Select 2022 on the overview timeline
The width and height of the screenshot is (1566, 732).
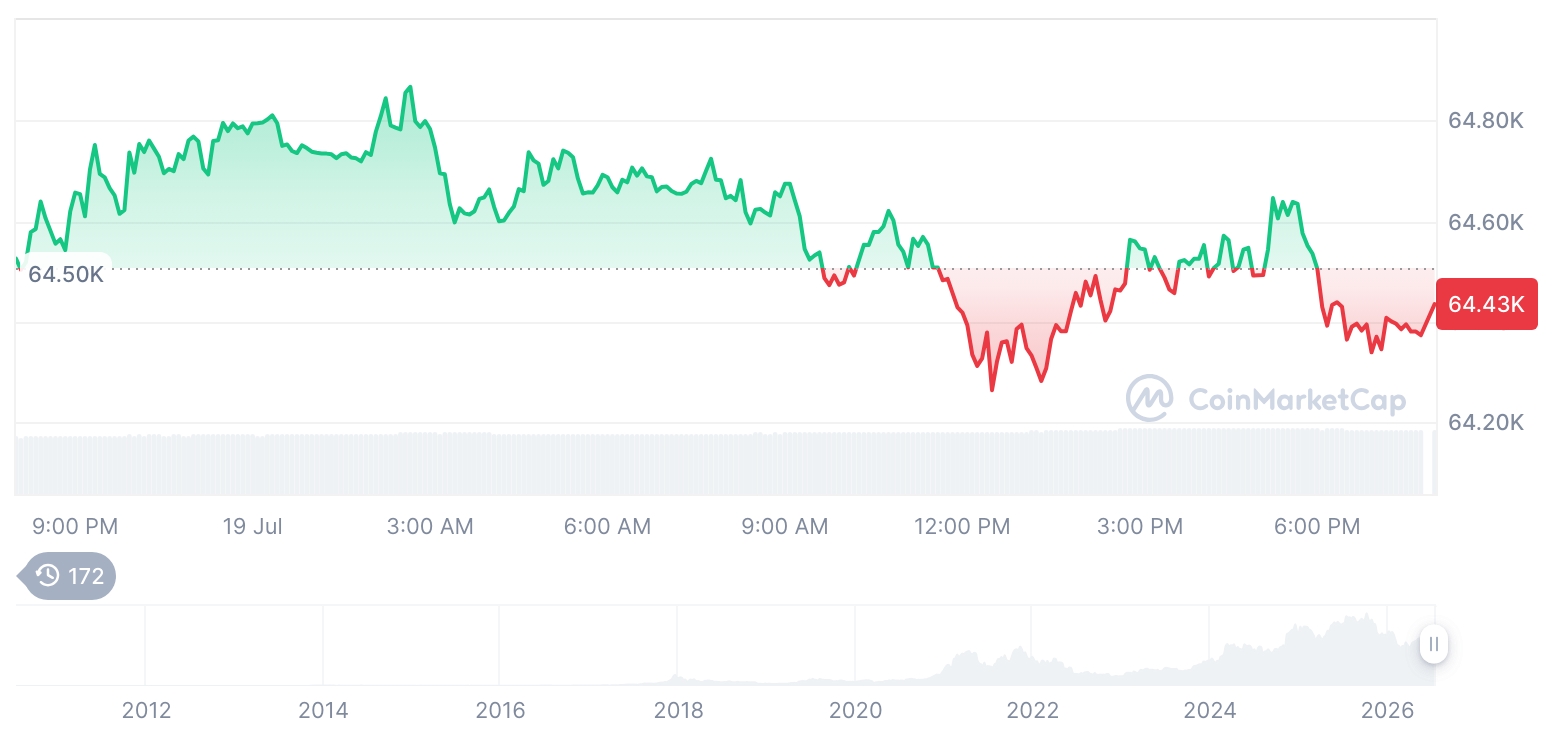click(x=1032, y=711)
